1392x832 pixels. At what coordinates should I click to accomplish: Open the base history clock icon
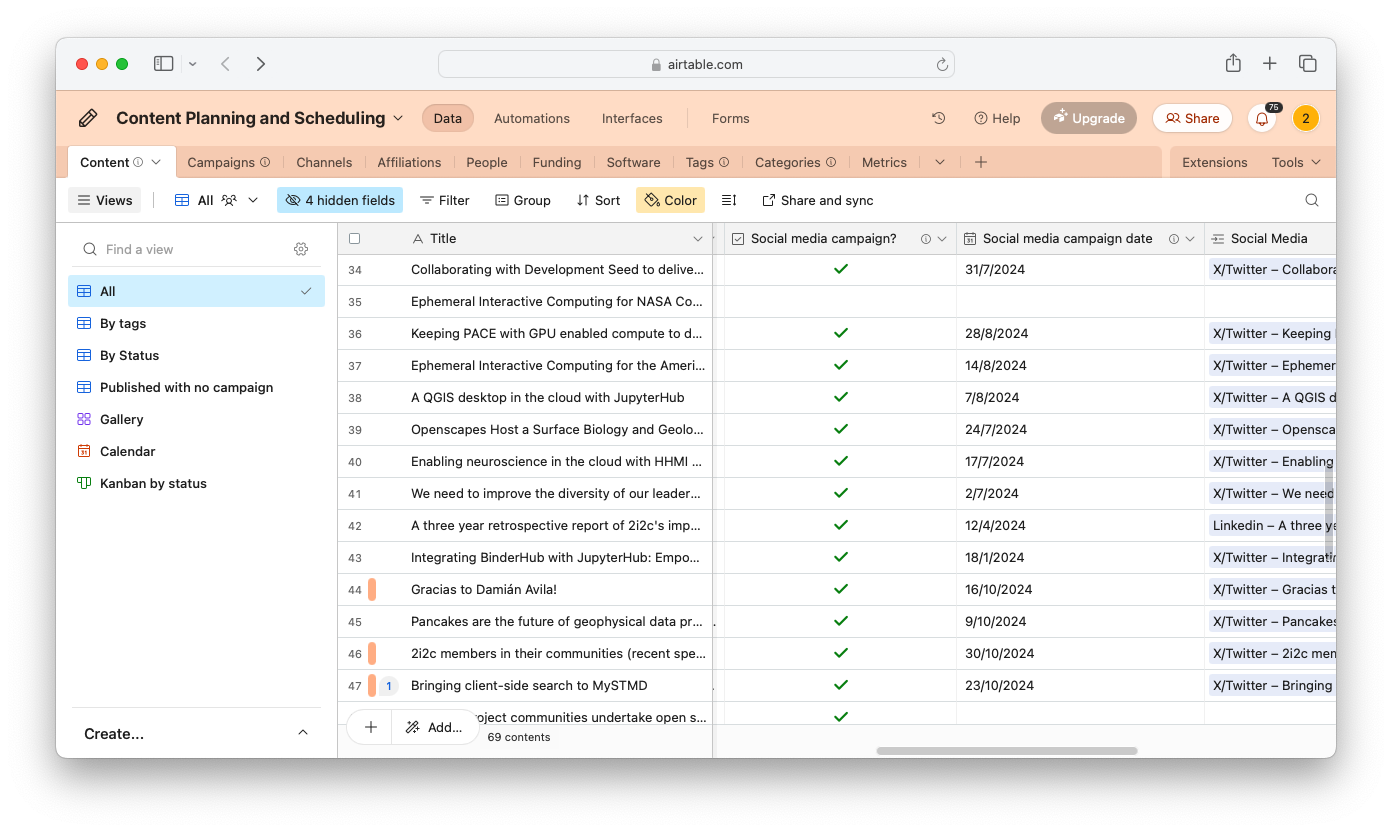coord(938,118)
